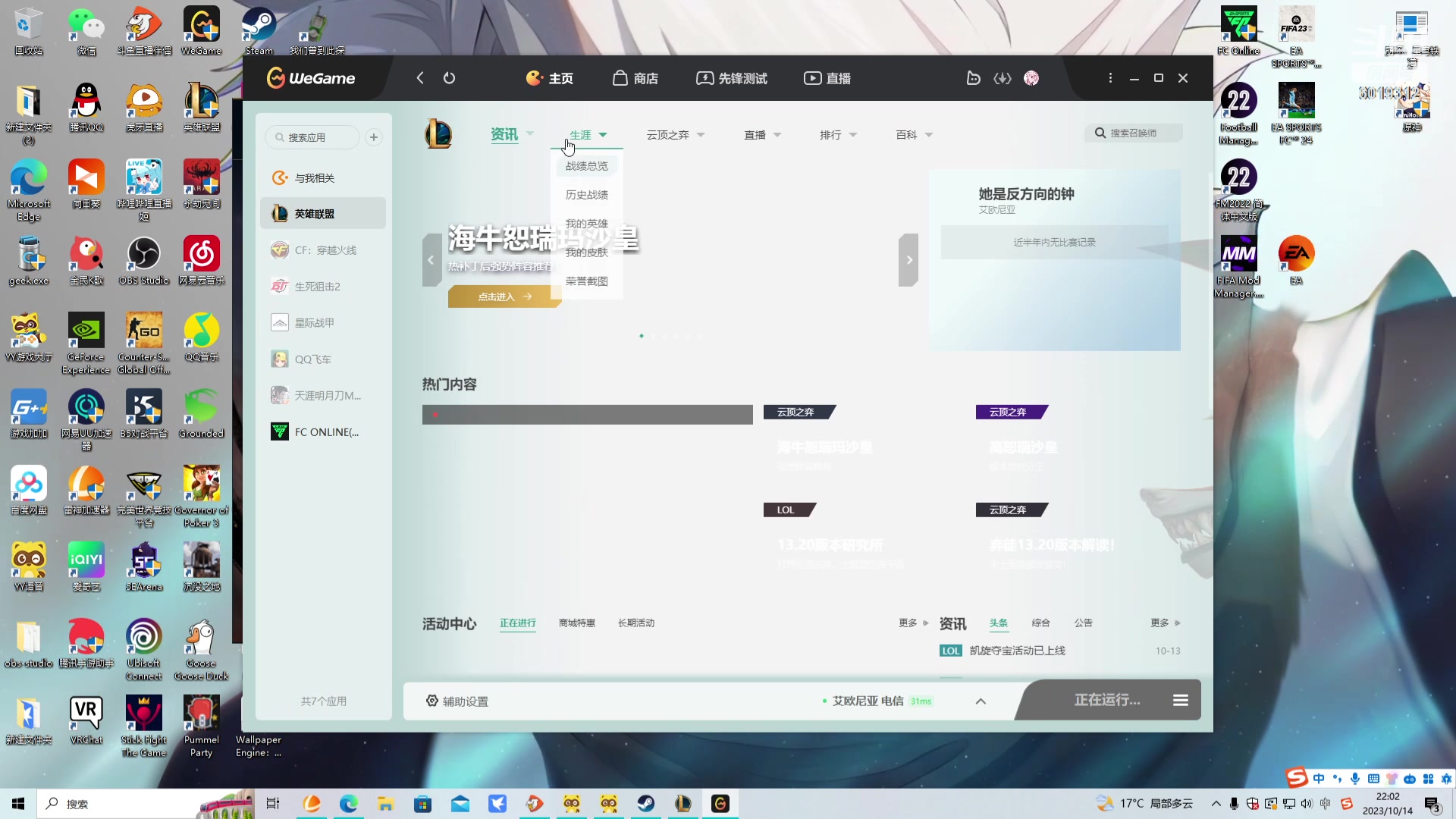Click the 她是反方向的钟 summoner name

[1026, 194]
